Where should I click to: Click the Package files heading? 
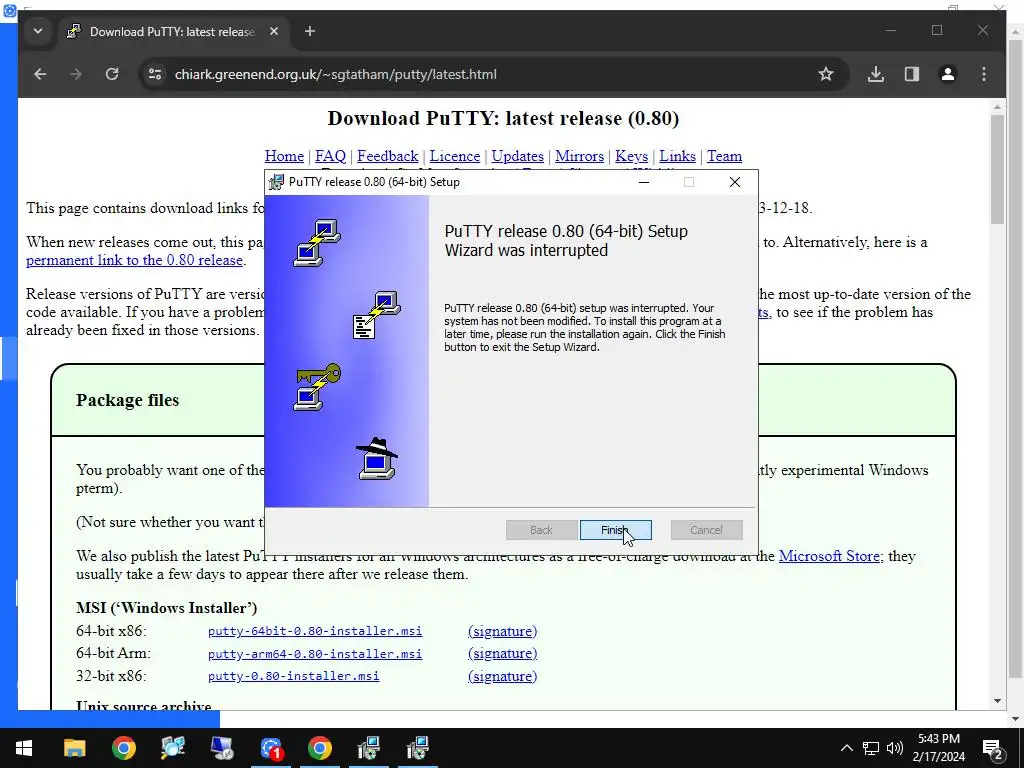point(127,400)
